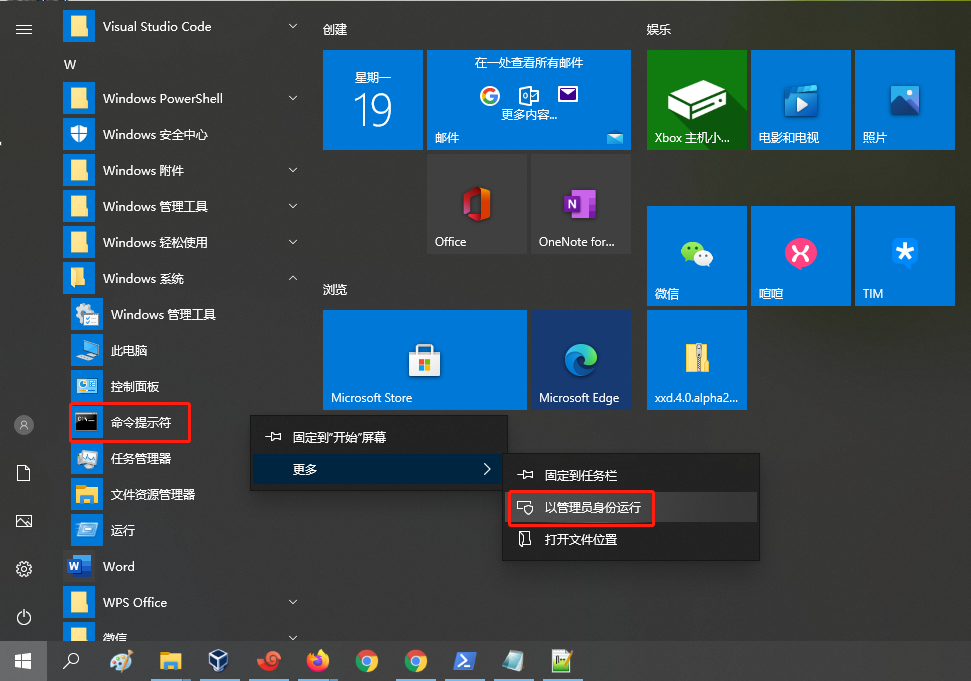Viewport: 971px width, 681px height.
Task: Select 以管理员身份运行 from the context menu
Action: pyautogui.click(x=592, y=507)
